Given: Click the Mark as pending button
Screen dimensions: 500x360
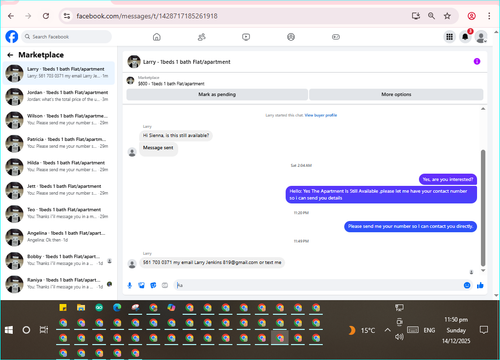Looking at the screenshot, I should (x=217, y=94).
